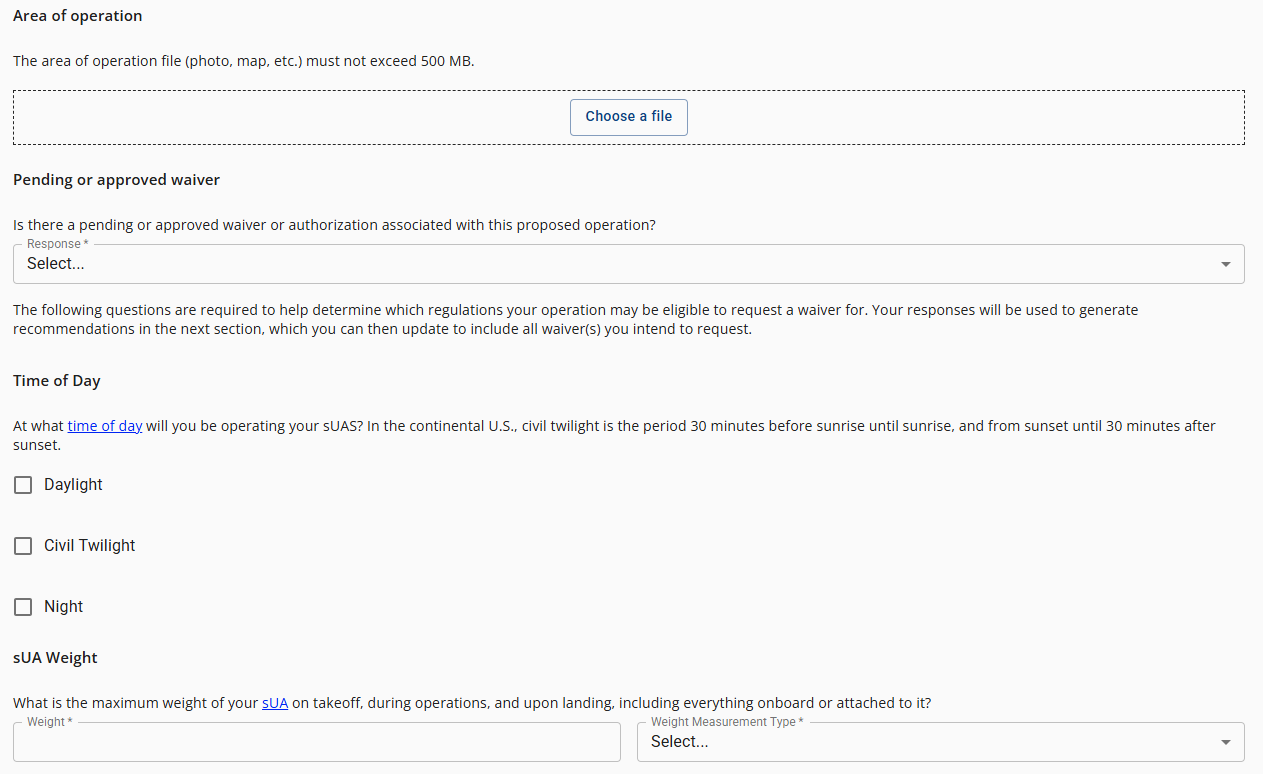Open the Response select dropdown

click(x=628, y=263)
